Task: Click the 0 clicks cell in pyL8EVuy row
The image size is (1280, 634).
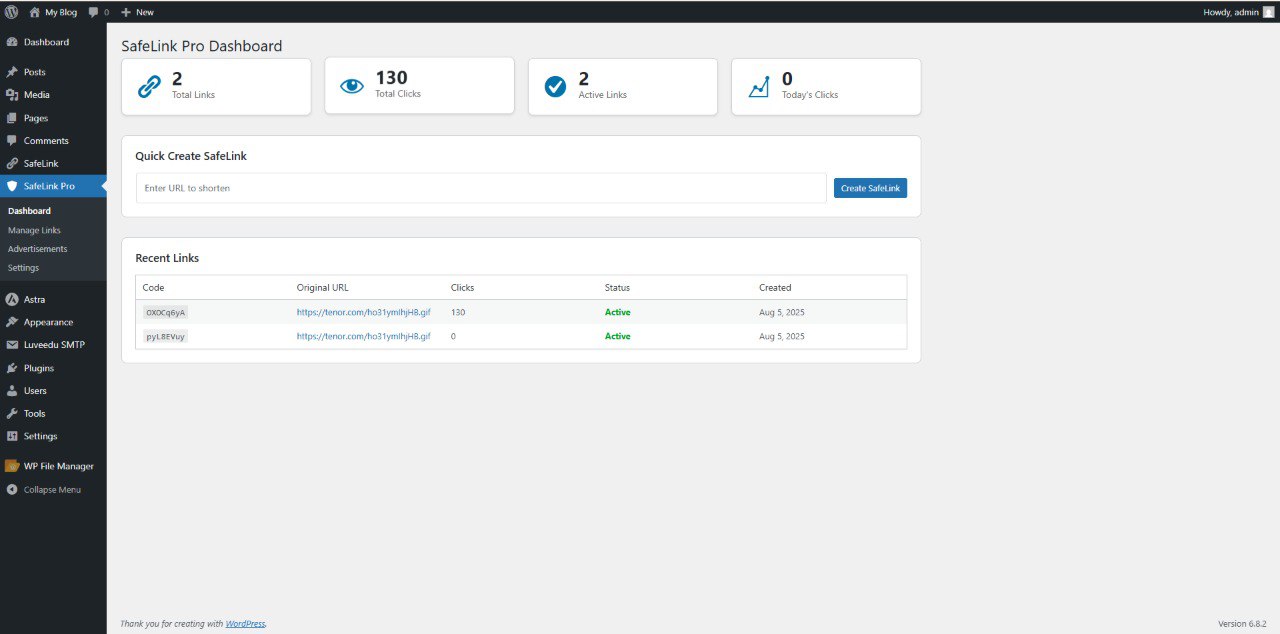Action: tap(453, 336)
